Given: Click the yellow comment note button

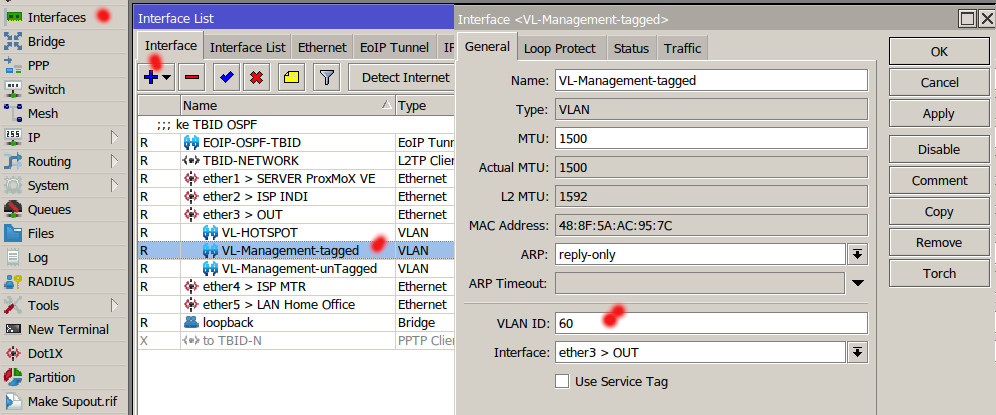Looking at the screenshot, I should 292,78.
